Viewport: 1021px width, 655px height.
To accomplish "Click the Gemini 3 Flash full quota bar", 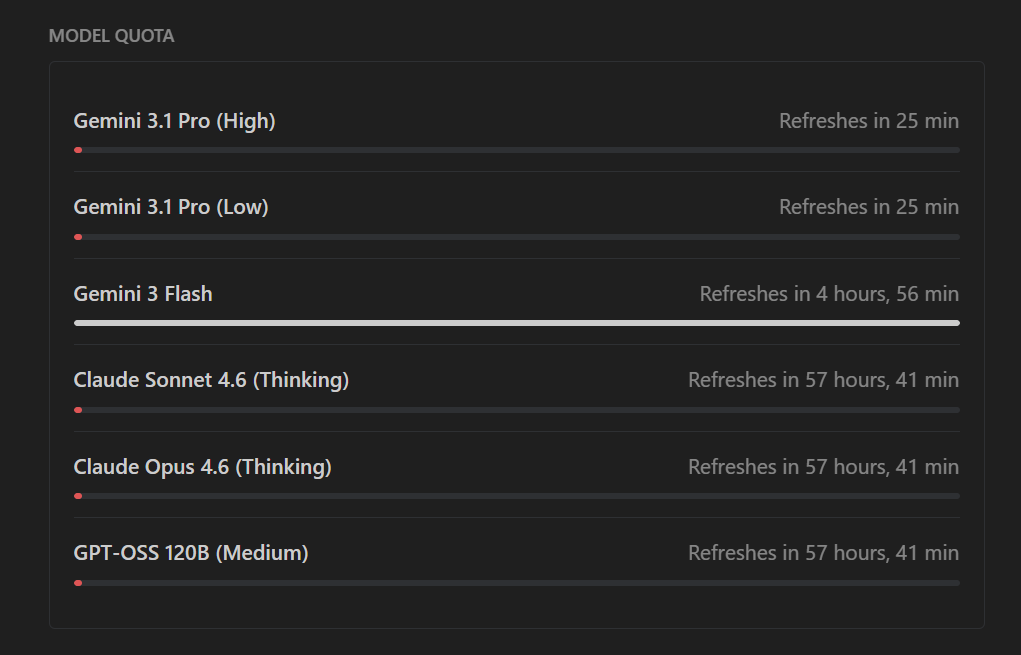I will pyautogui.click(x=516, y=323).
